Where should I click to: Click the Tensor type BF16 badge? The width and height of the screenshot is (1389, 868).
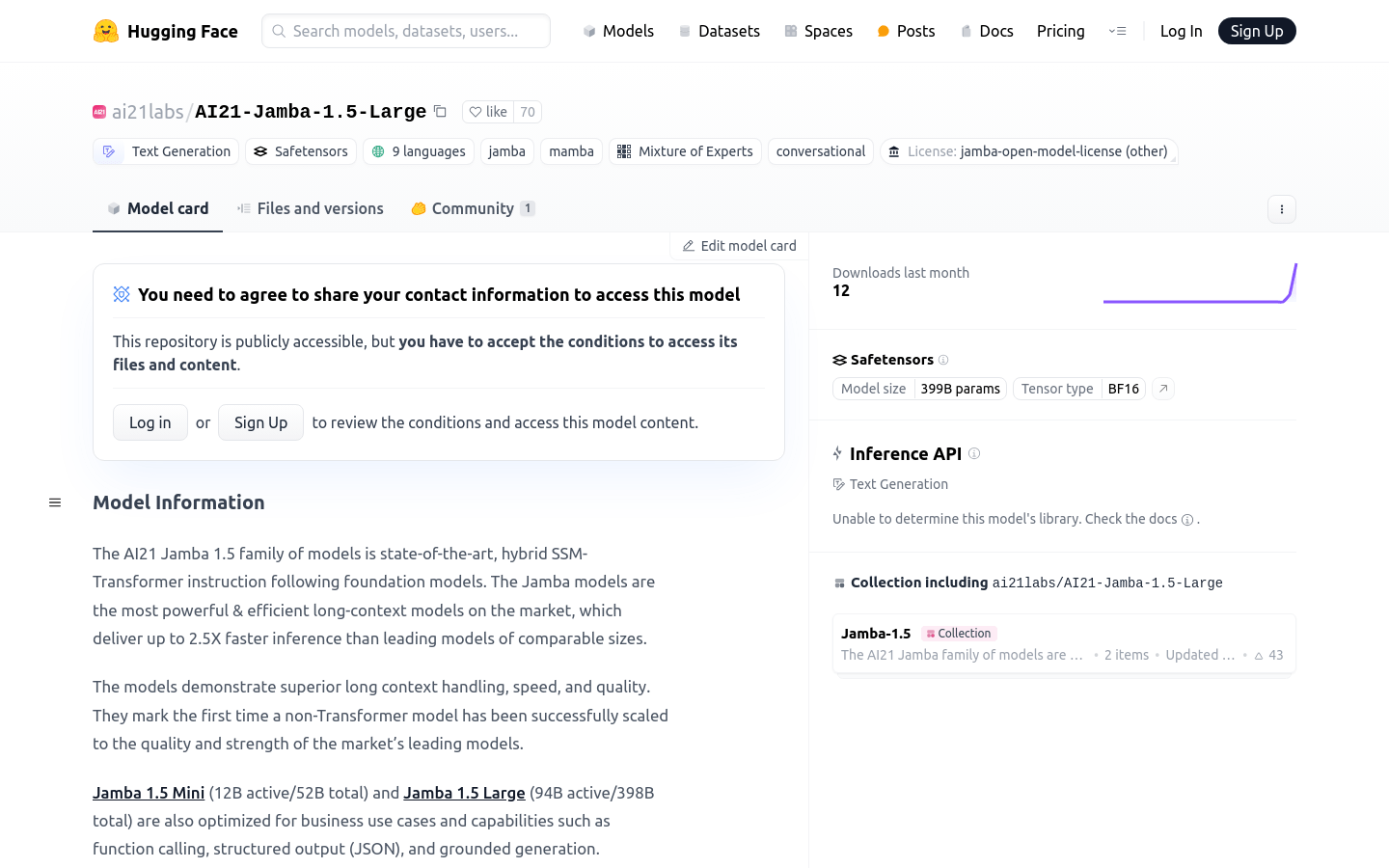pos(1079,389)
